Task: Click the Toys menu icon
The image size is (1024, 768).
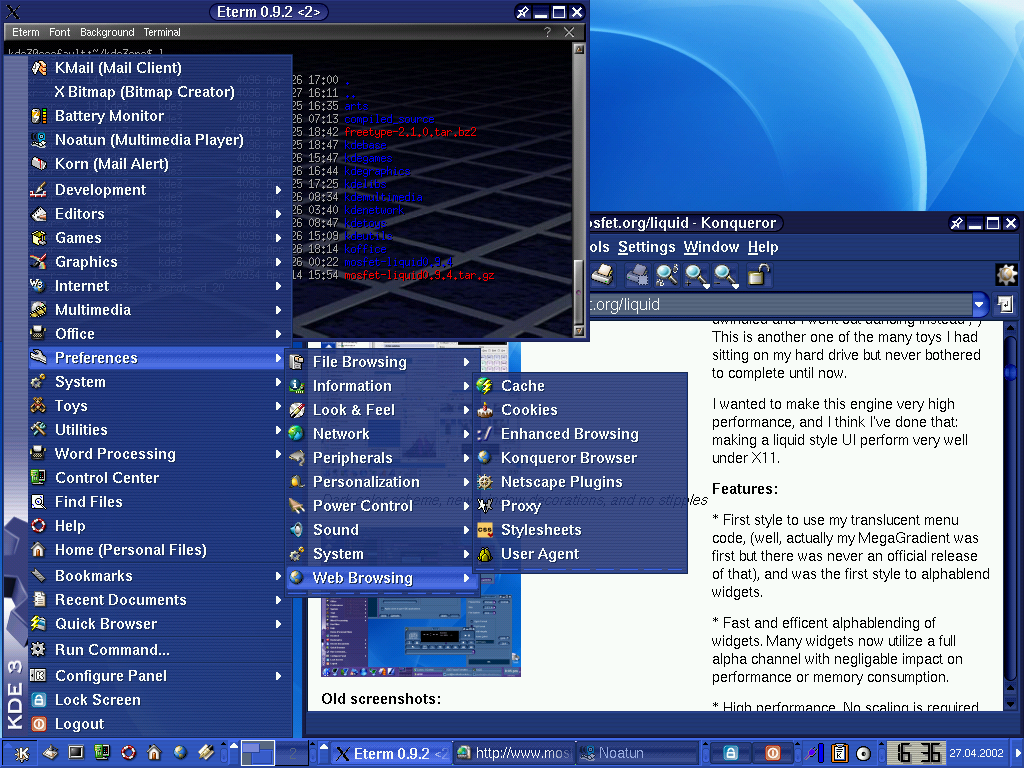Action: click(39, 406)
